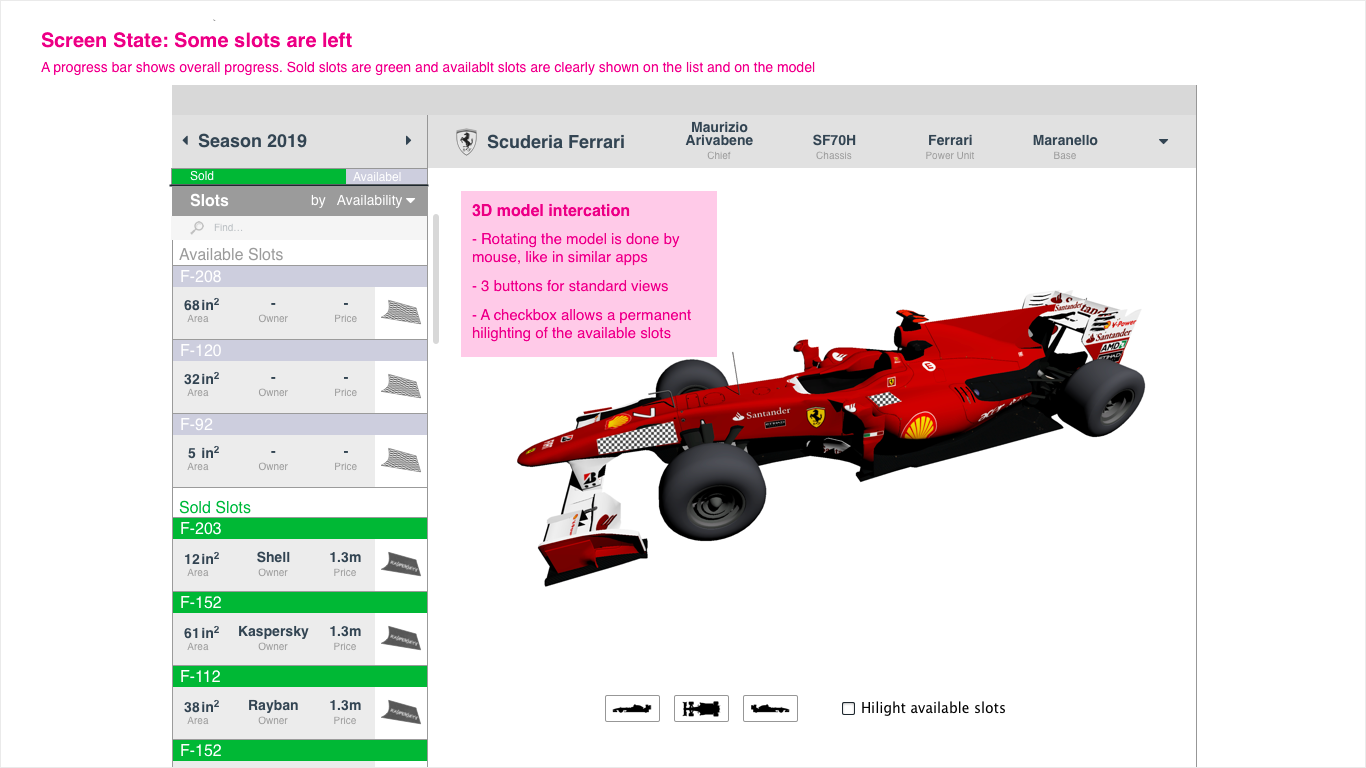The height and width of the screenshot is (768, 1366).
Task: Click Maurizio Arivabene chief name
Action: [719, 134]
